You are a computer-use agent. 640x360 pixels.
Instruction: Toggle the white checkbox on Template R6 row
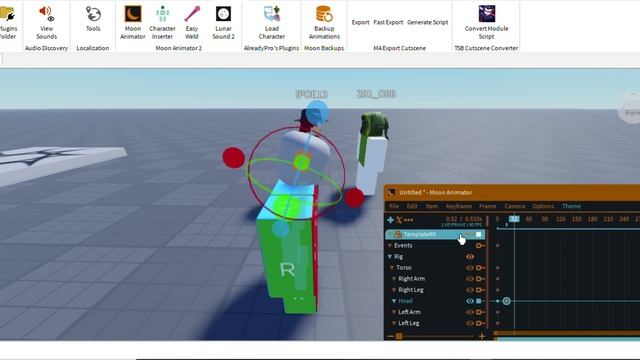click(479, 234)
